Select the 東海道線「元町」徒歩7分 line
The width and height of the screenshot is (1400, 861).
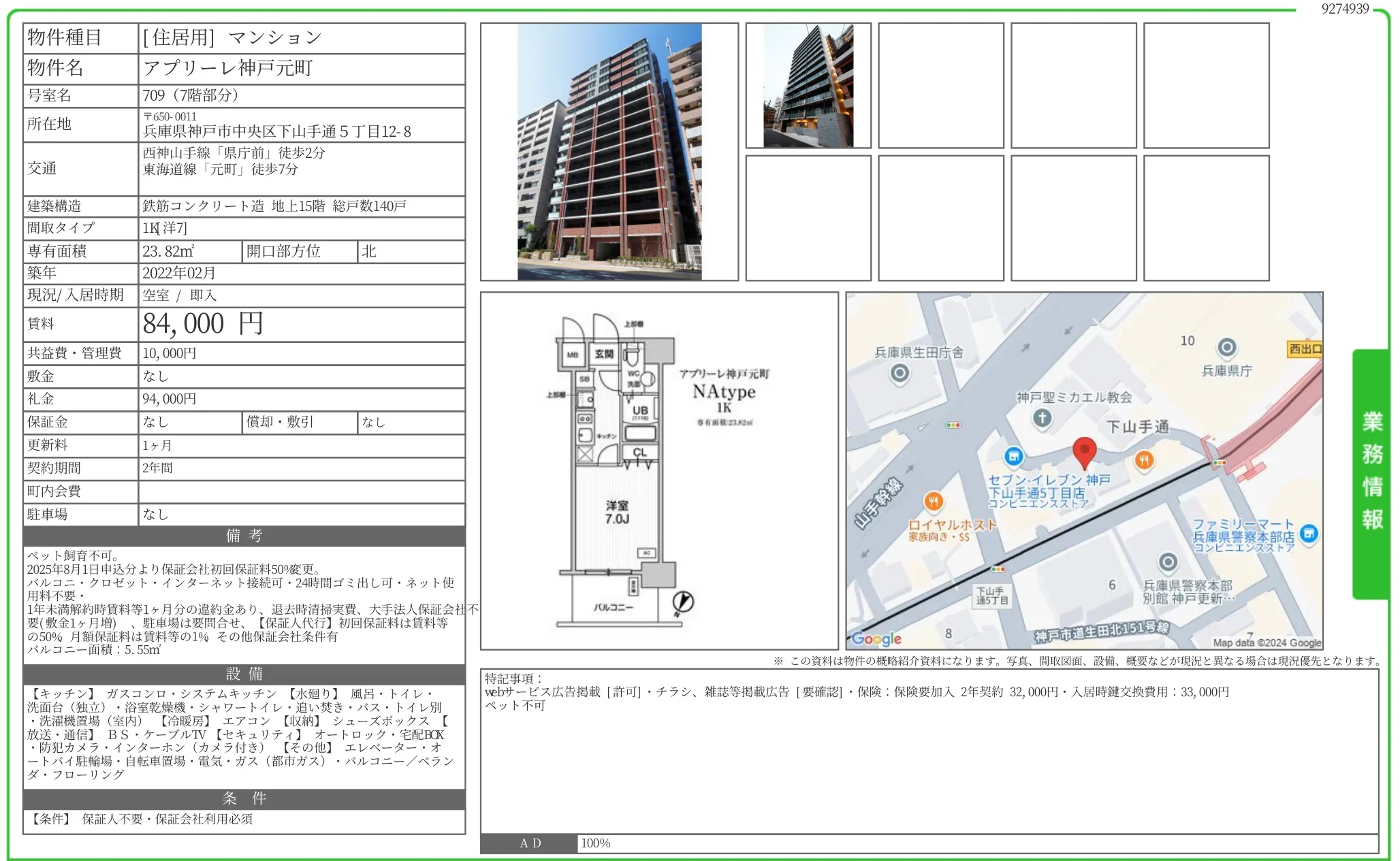pos(221,169)
